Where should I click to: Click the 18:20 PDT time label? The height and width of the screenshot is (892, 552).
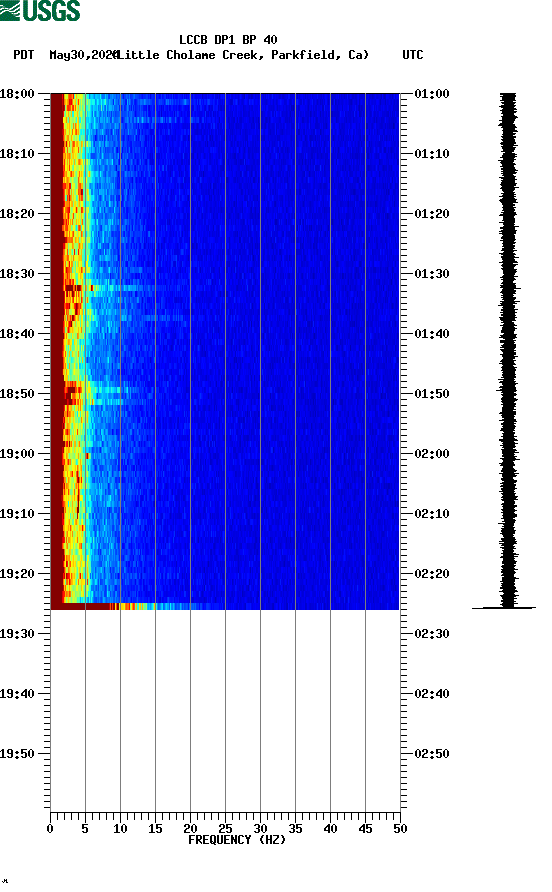click(17, 214)
